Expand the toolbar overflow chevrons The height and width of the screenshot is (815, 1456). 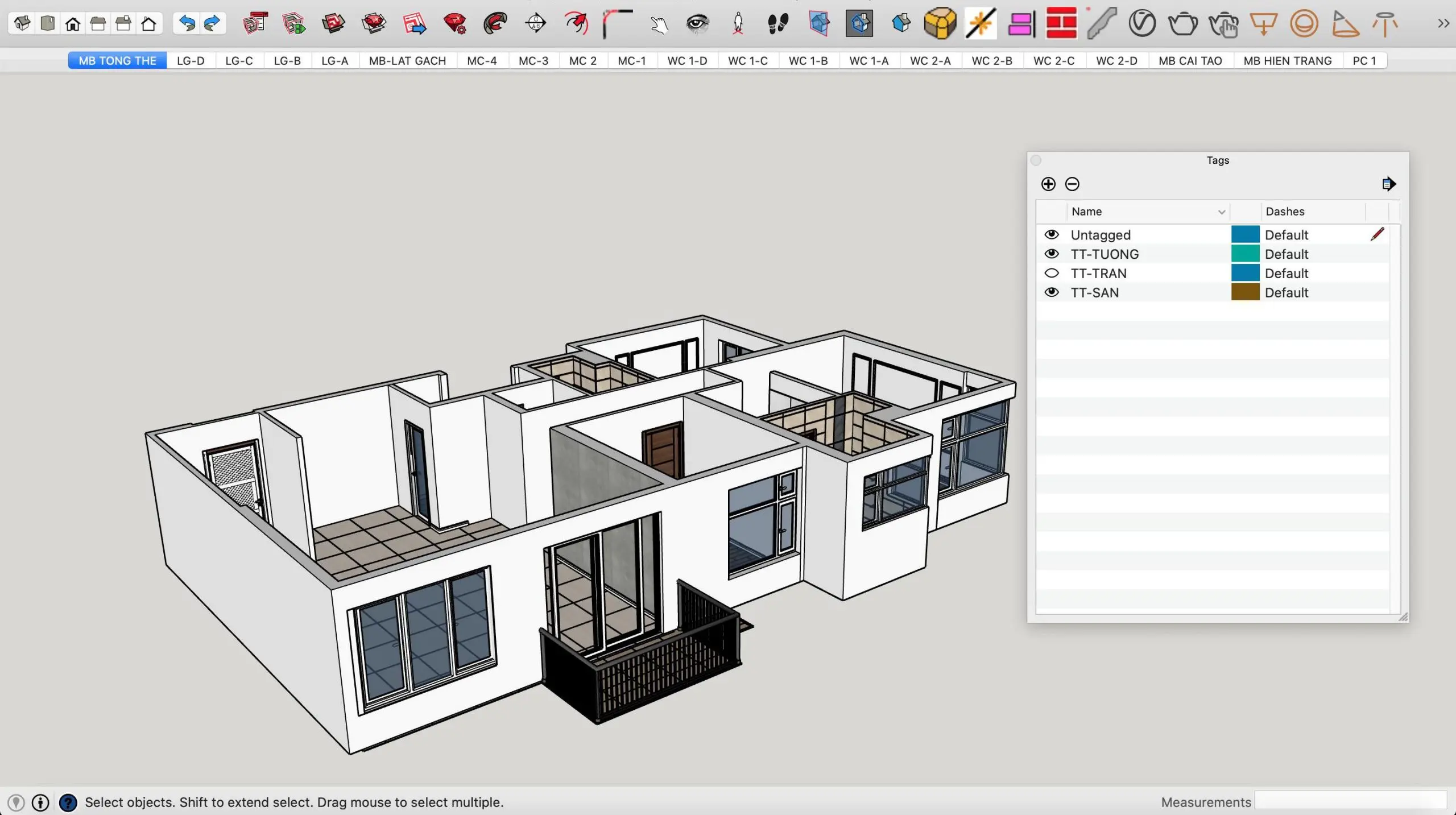tap(1443, 23)
